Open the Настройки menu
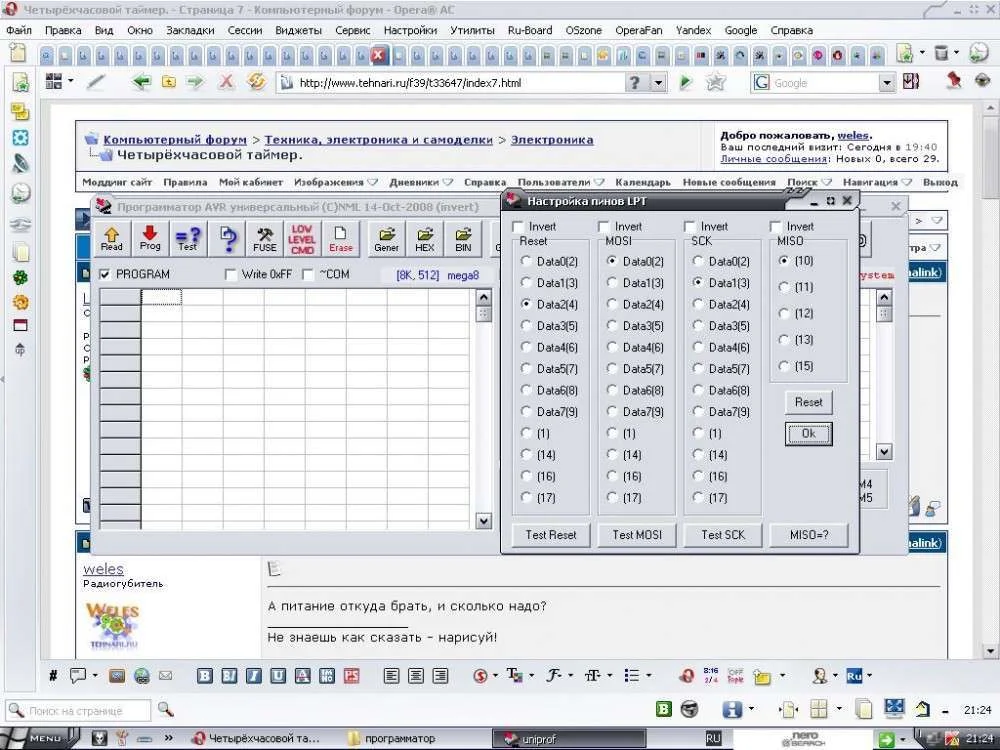Screen dimensions: 1000x750 (x=410, y=30)
